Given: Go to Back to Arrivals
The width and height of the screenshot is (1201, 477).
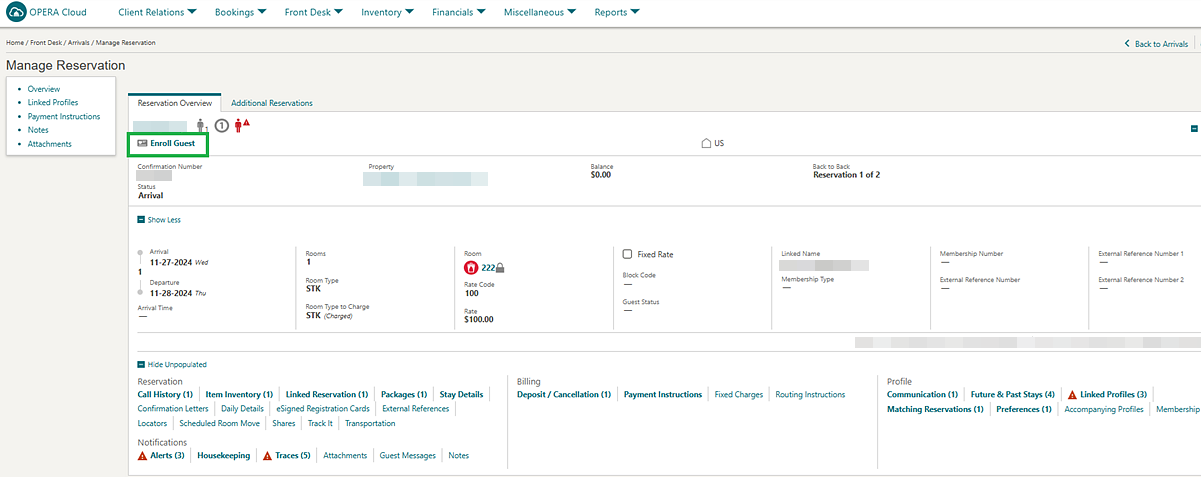Looking at the screenshot, I should [x=1155, y=44].
